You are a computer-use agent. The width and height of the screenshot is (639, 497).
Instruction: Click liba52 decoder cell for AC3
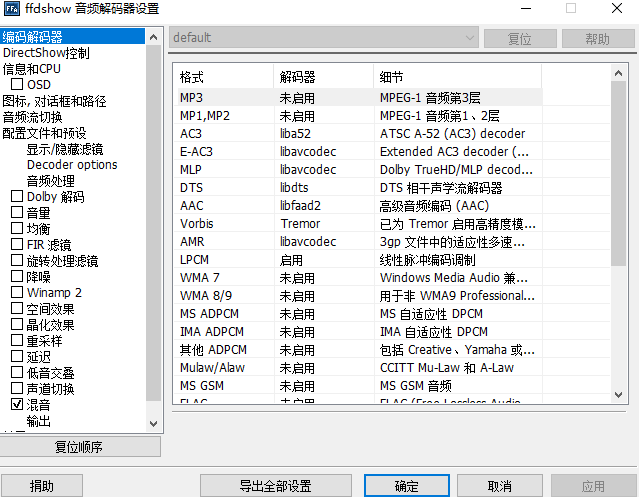pos(295,134)
